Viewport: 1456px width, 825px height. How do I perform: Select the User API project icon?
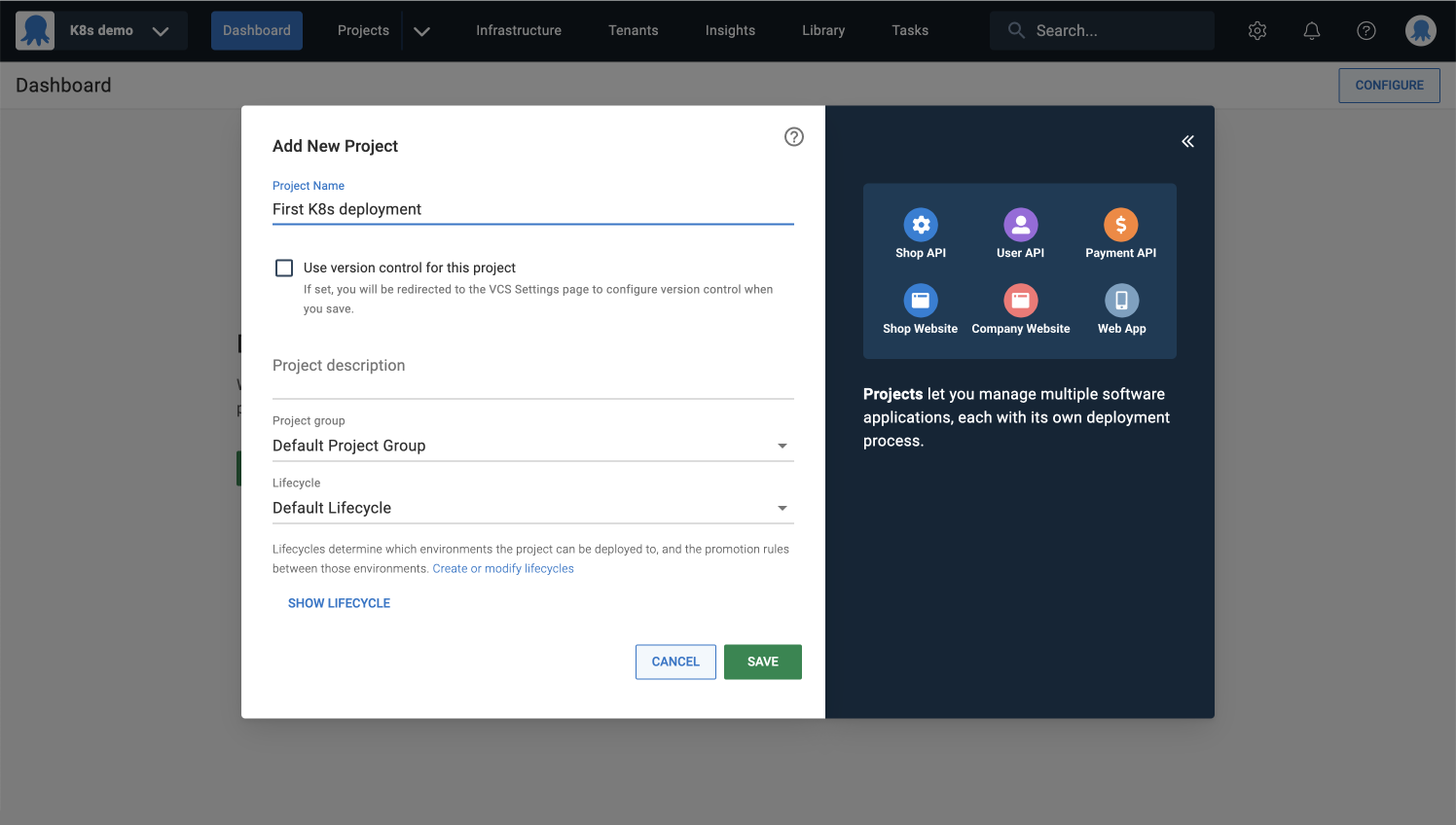click(x=1020, y=225)
